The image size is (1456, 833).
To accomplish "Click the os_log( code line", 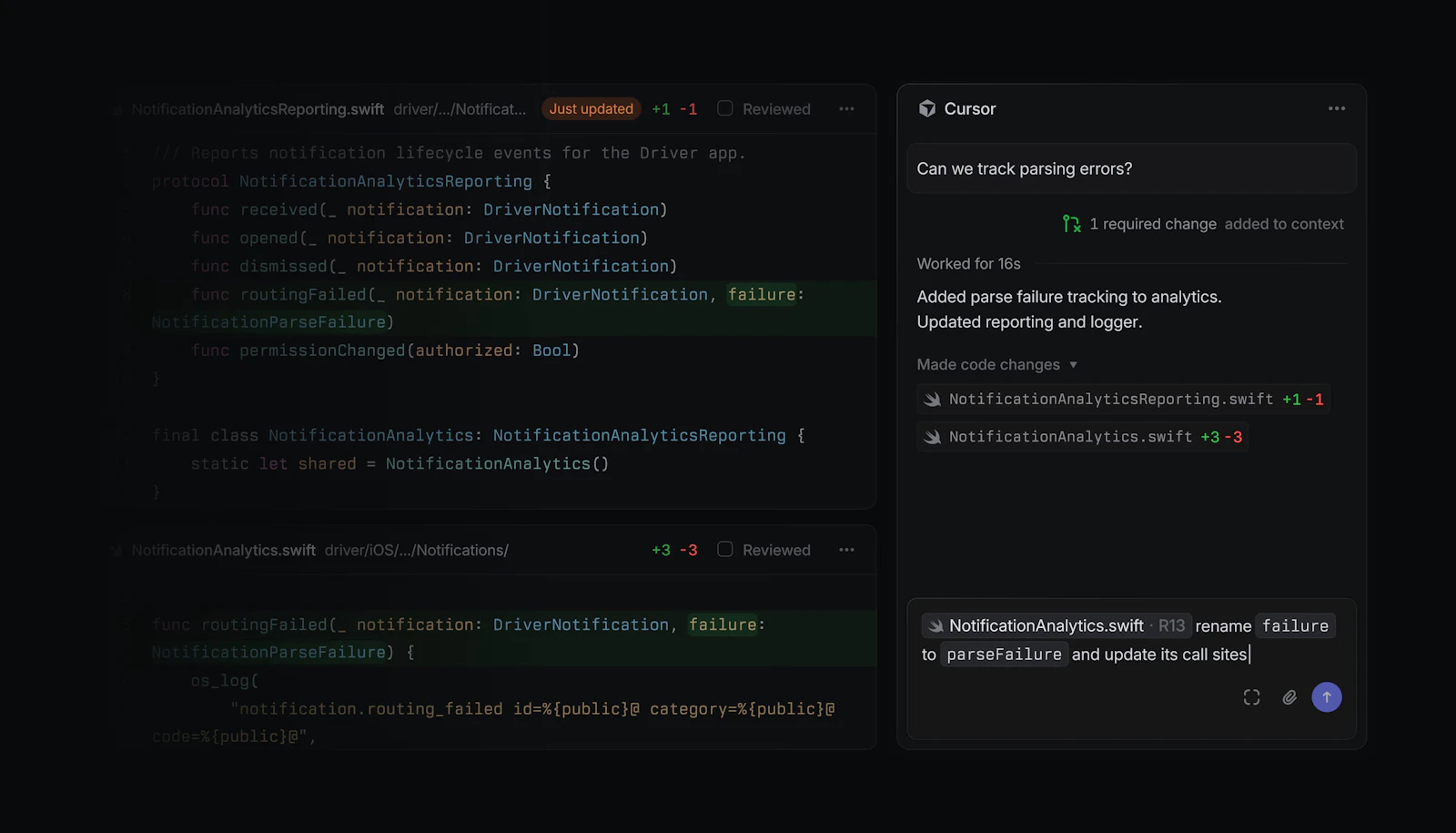I will tap(225, 680).
